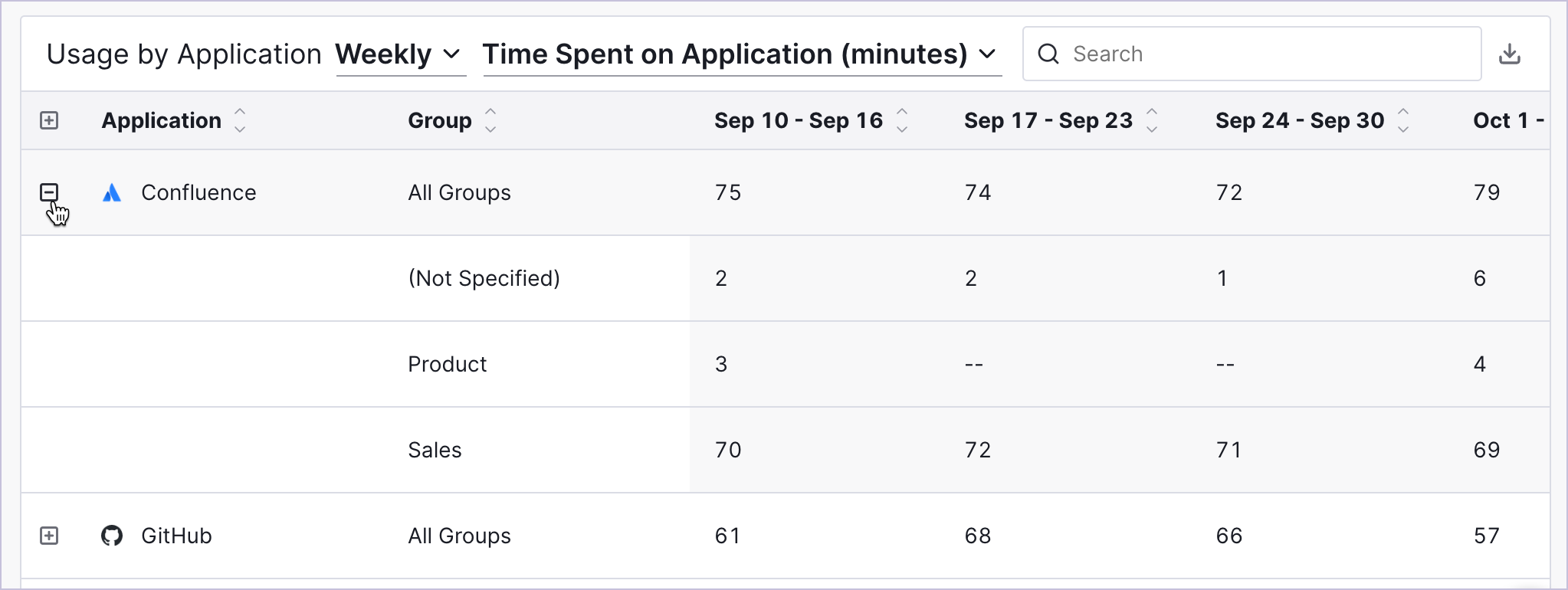Sort by Application column arrows
Viewport: 1568px width, 590px height.
pos(240,120)
